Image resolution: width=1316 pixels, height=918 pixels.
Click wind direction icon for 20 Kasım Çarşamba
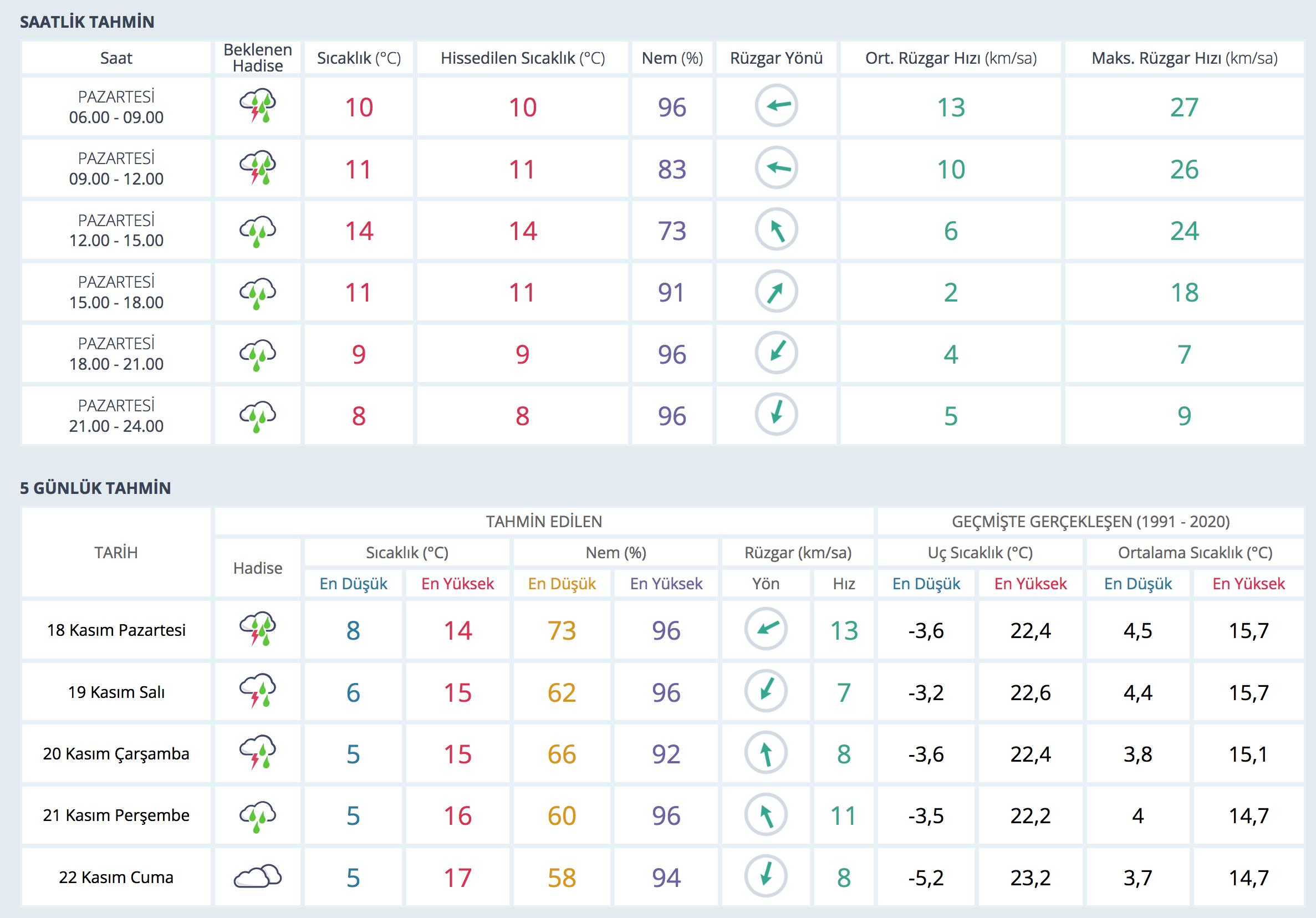pyautogui.click(x=766, y=753)
